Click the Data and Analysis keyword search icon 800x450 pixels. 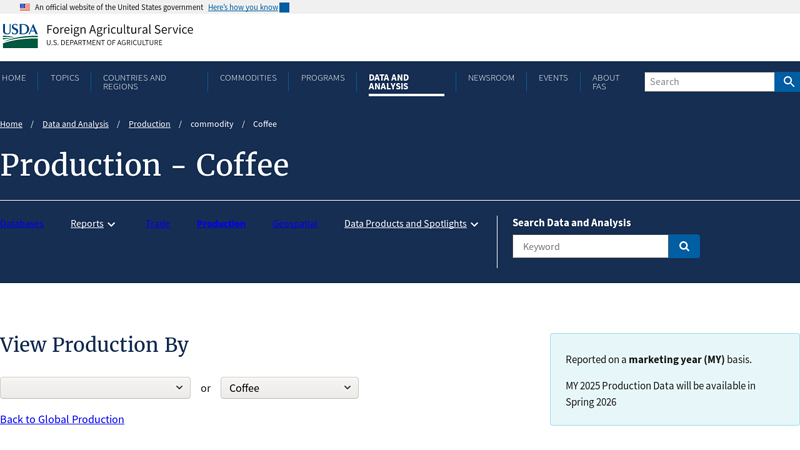(x=684, y=246)
